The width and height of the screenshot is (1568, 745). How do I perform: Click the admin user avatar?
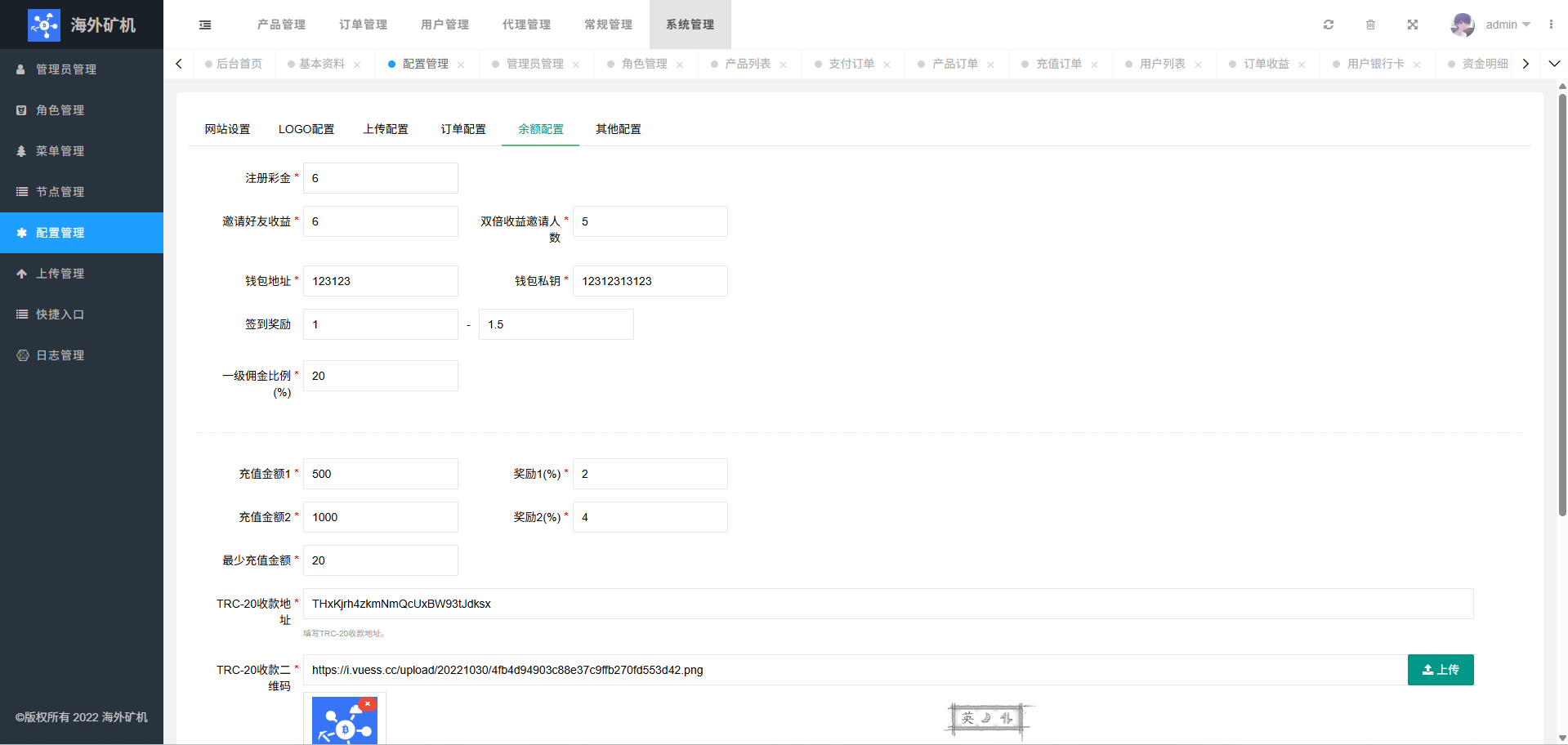click(x=1462, y=25)
